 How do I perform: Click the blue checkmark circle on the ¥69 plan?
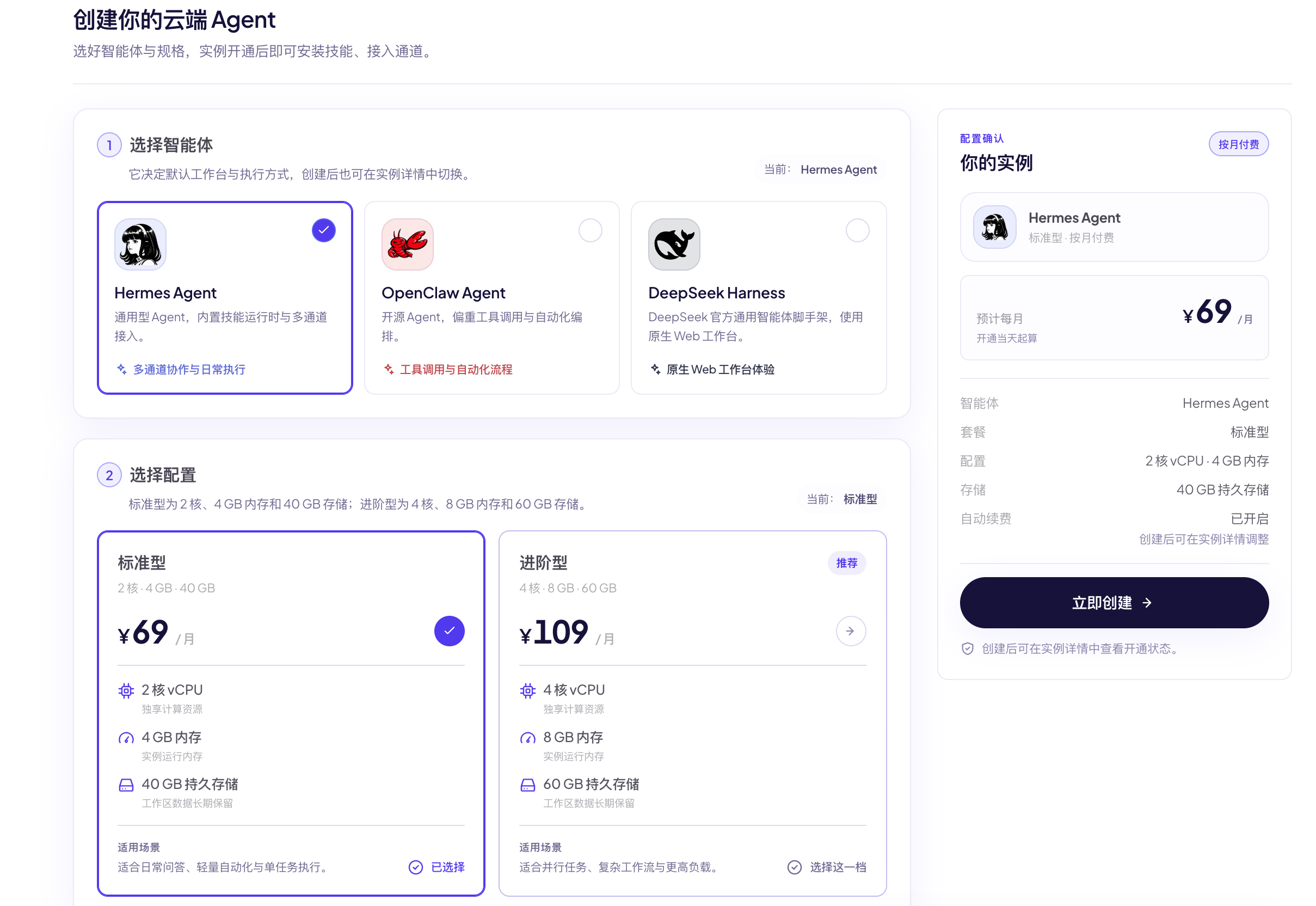pyautogui.click(x=450, y=631)
